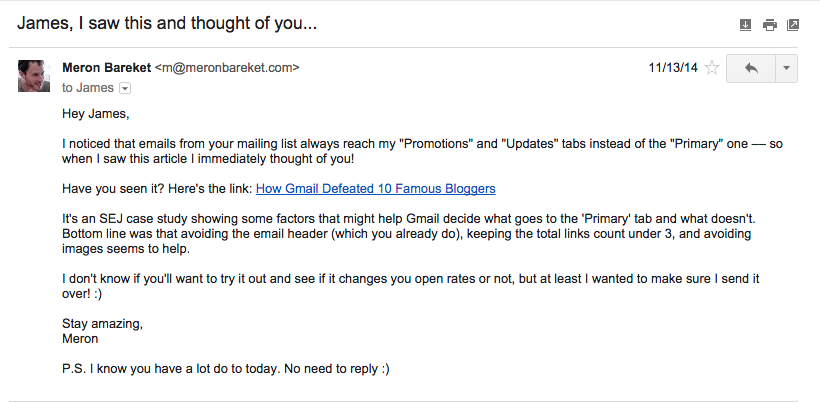The width and height of the screenshot is (820, 402).
Task: Star the message from Meron Bareket
Action: [711, 68]
